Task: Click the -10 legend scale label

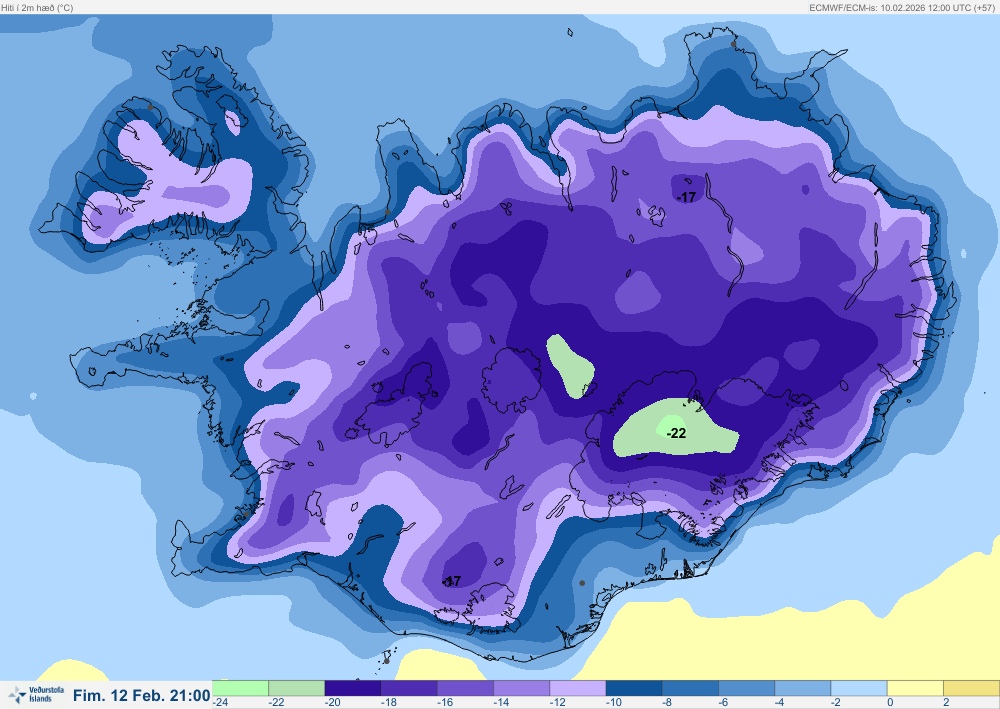Action: [614, 703]
